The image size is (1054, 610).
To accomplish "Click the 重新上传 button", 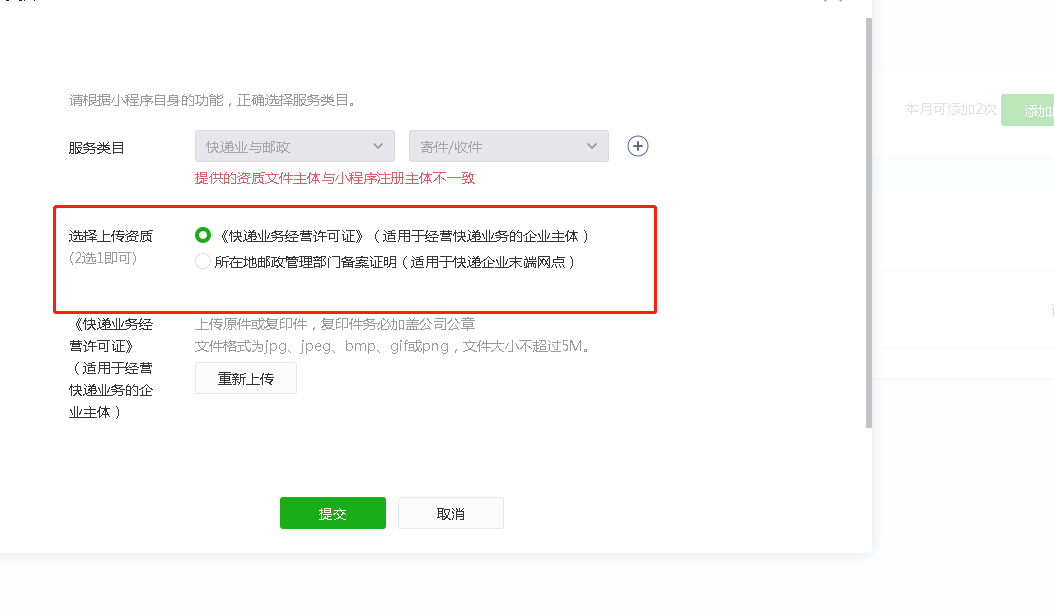I will [x=245, y=378].
